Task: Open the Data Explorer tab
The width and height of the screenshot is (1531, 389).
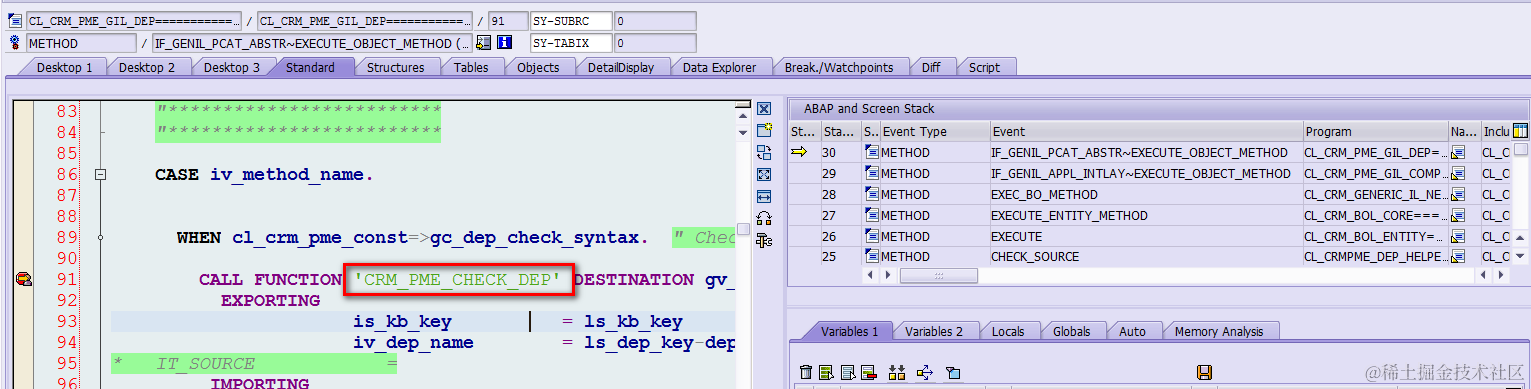Action: pos(720,67)
